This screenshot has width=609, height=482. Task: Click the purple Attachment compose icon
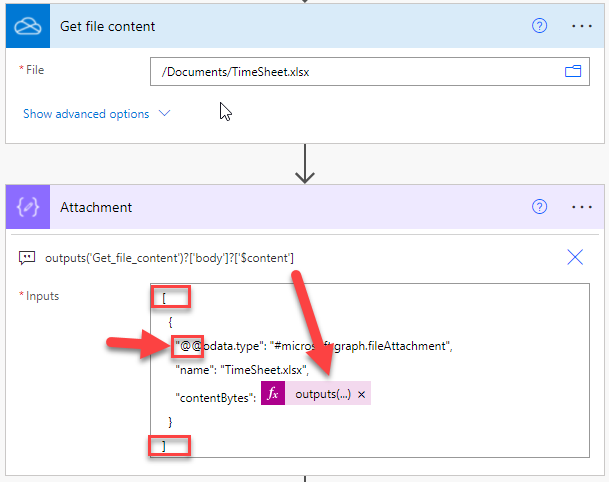pos(28,207)
